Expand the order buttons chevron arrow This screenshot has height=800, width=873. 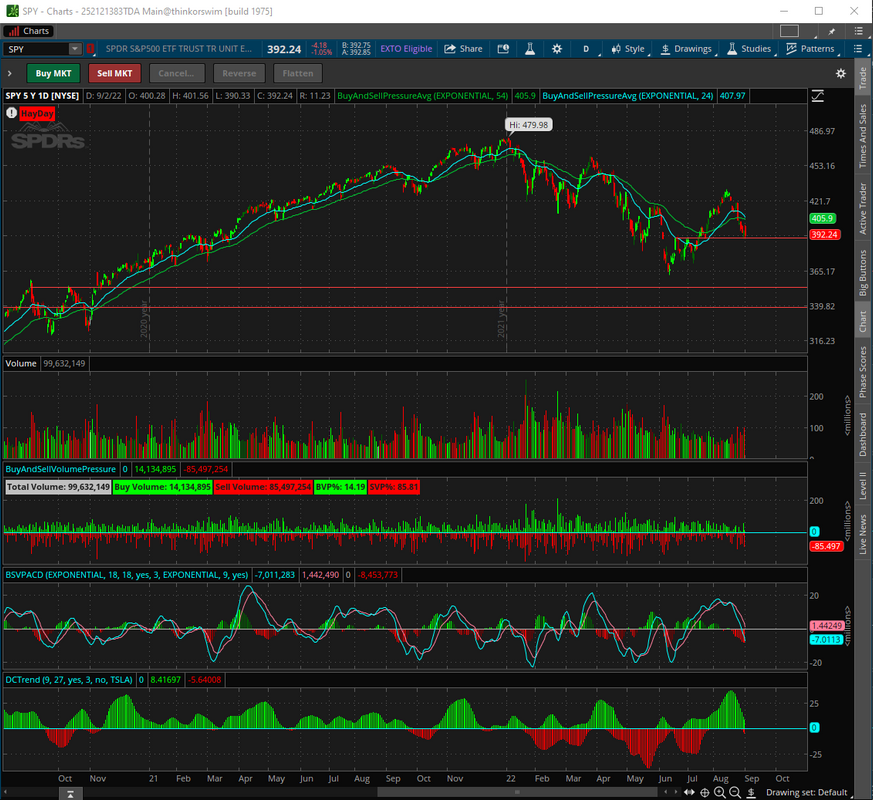coord(9,73)
